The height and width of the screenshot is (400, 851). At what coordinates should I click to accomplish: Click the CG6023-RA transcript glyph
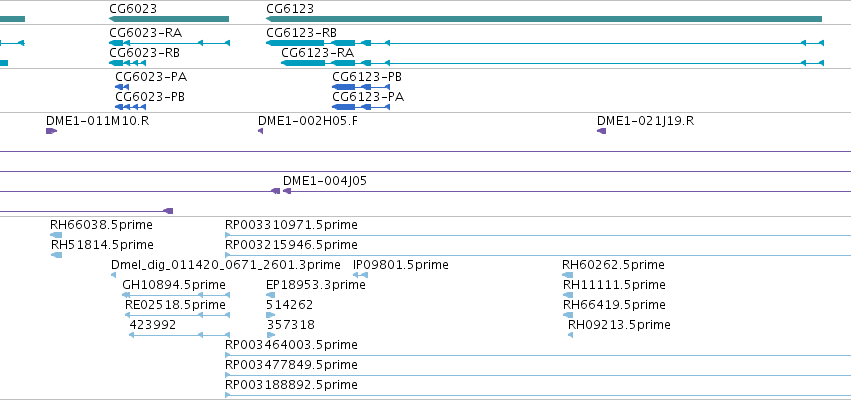coord(169,43)
